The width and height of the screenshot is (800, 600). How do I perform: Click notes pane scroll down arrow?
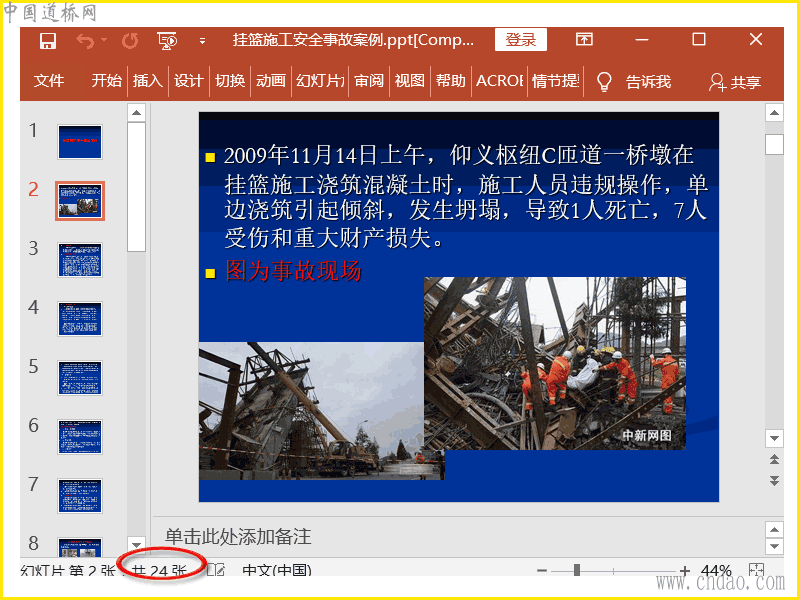(x=774, y=546)
